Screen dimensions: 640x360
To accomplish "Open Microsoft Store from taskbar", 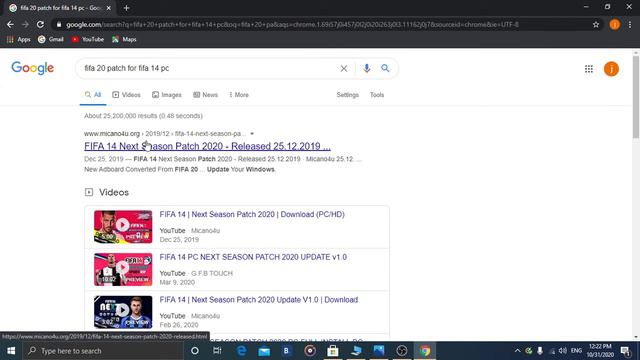I will click(333, 351).
